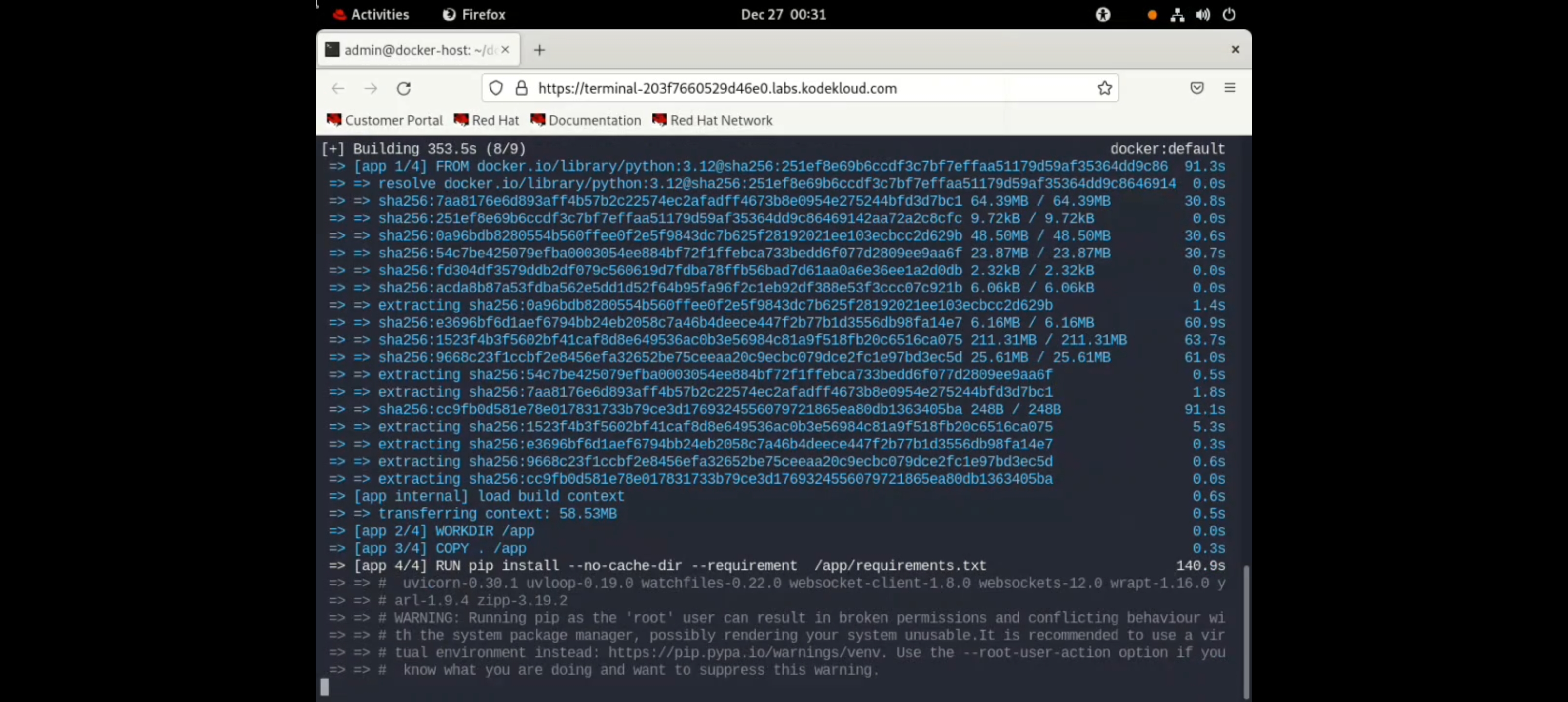Click the '140.9s' timing value
The height and width of the screenshot is (702, 1568).
(1200, 565)
